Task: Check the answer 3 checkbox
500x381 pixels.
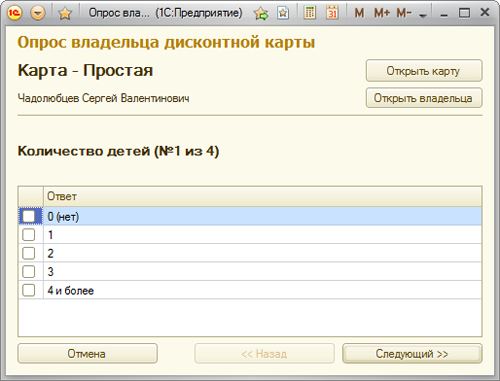Action: (x=29, y=272)
